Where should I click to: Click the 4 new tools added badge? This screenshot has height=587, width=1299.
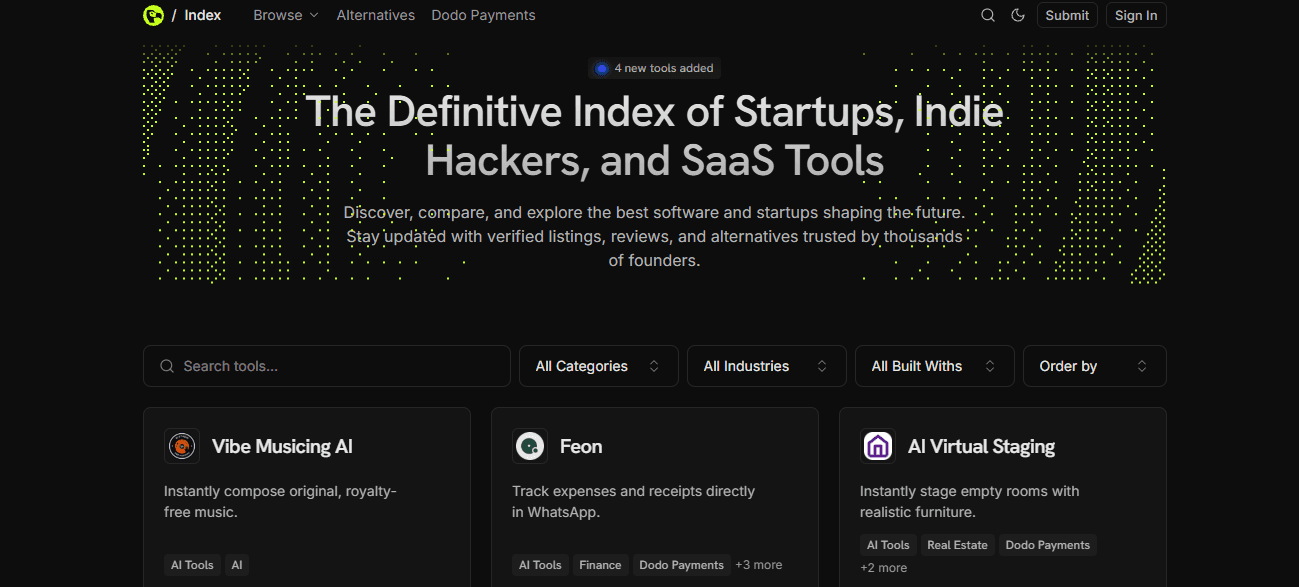(655, 68)
